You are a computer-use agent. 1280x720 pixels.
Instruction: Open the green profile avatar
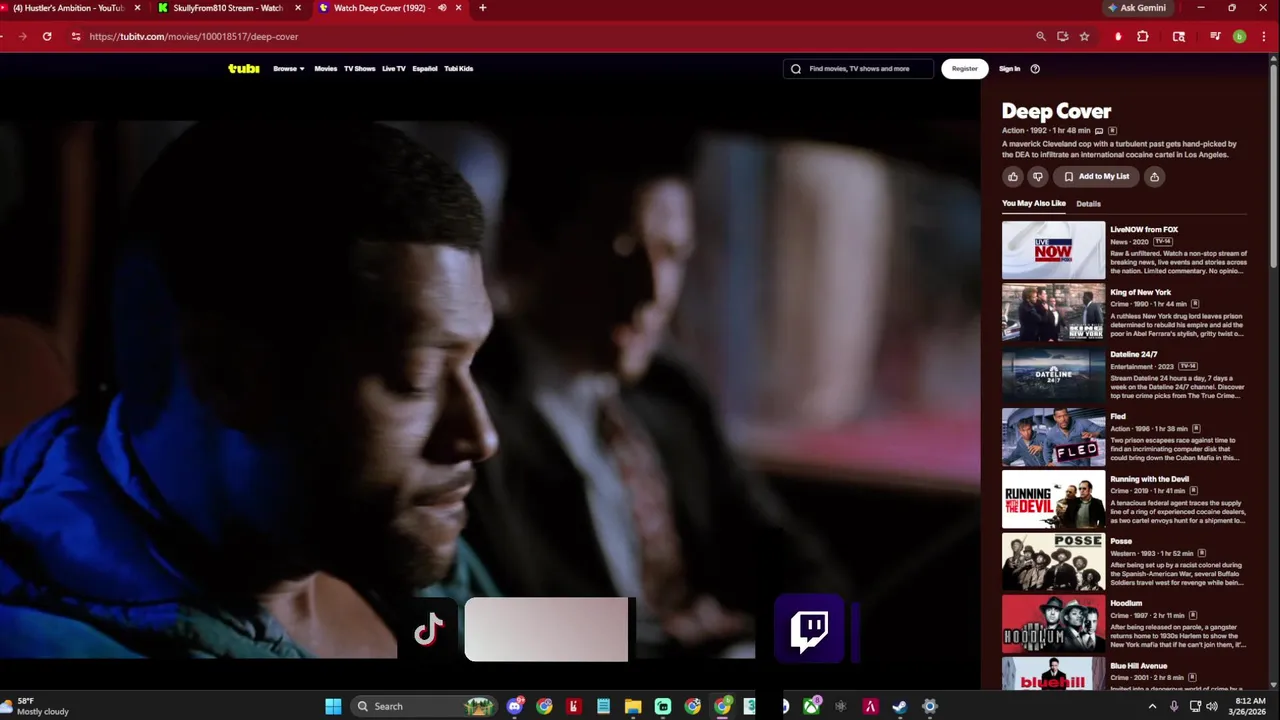(1240, 36)
